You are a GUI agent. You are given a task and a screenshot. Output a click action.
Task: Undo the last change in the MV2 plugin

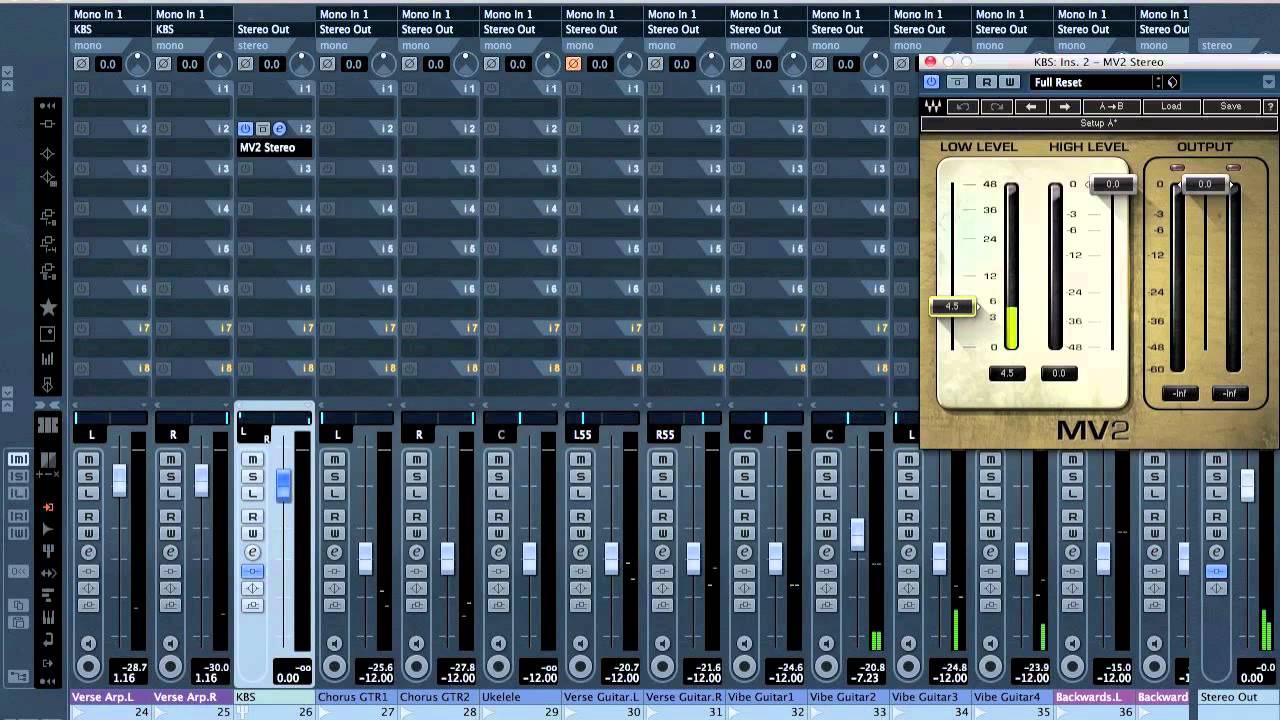click(963, 107)
